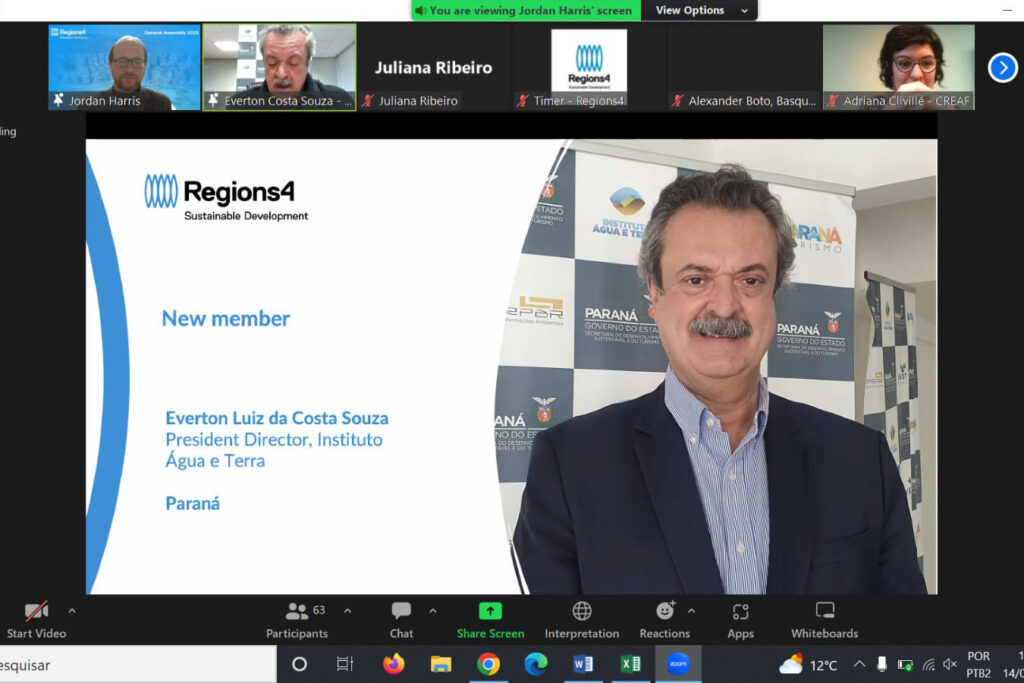Viewport: 1024px width, 683px height.
Task: Click the volume muted icon in system tray
Action: (949, 664)
